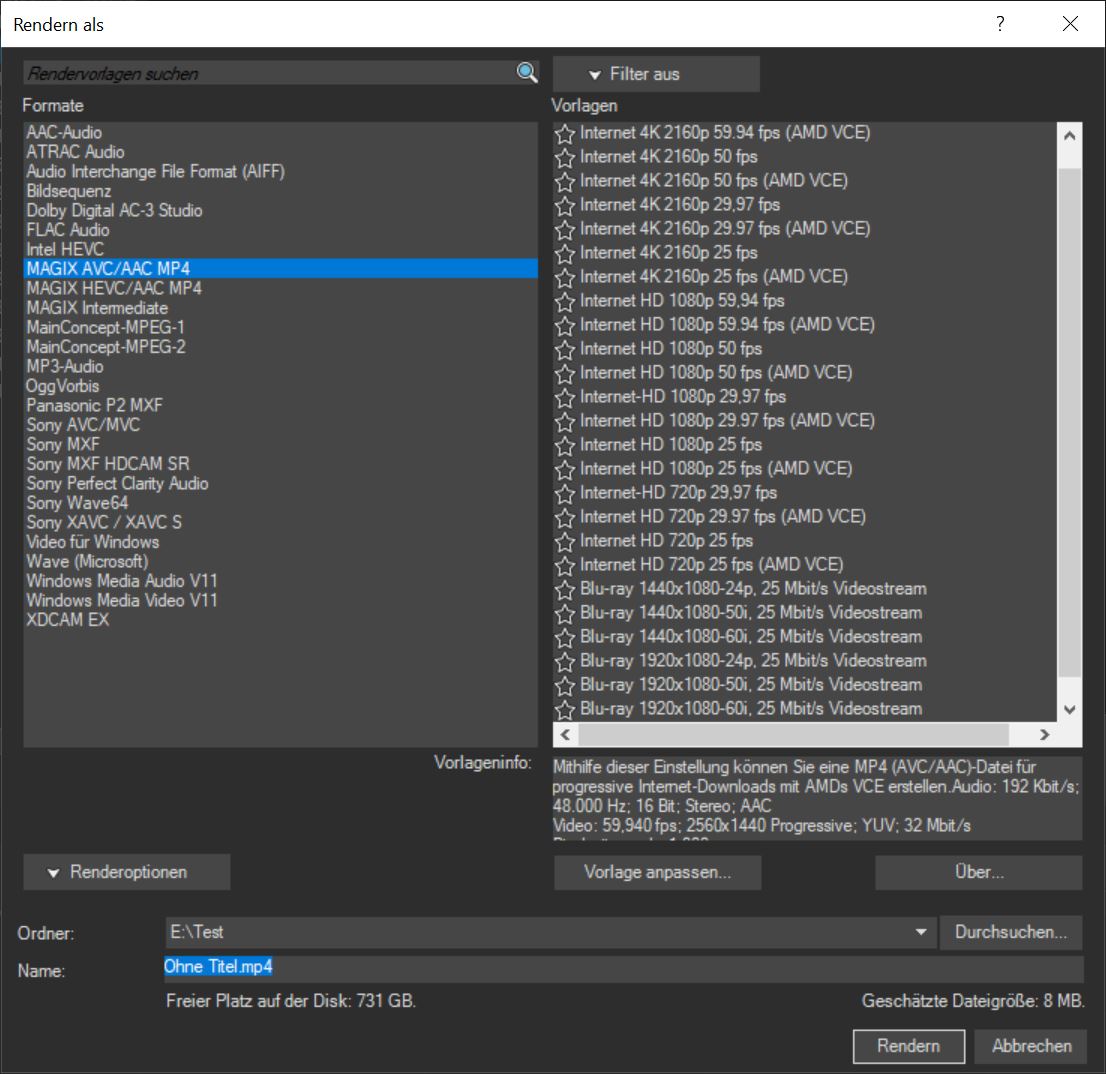Star Internet HD 1080p 50 fps (AMD VCE)

[564, 373]
